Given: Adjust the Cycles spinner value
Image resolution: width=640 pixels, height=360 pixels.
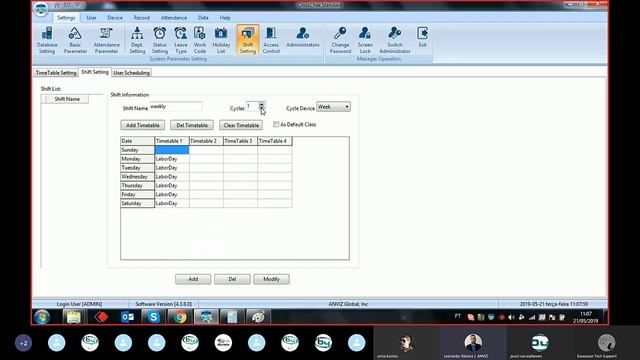Looking at the screenshot, I should [x=262, y=106].
